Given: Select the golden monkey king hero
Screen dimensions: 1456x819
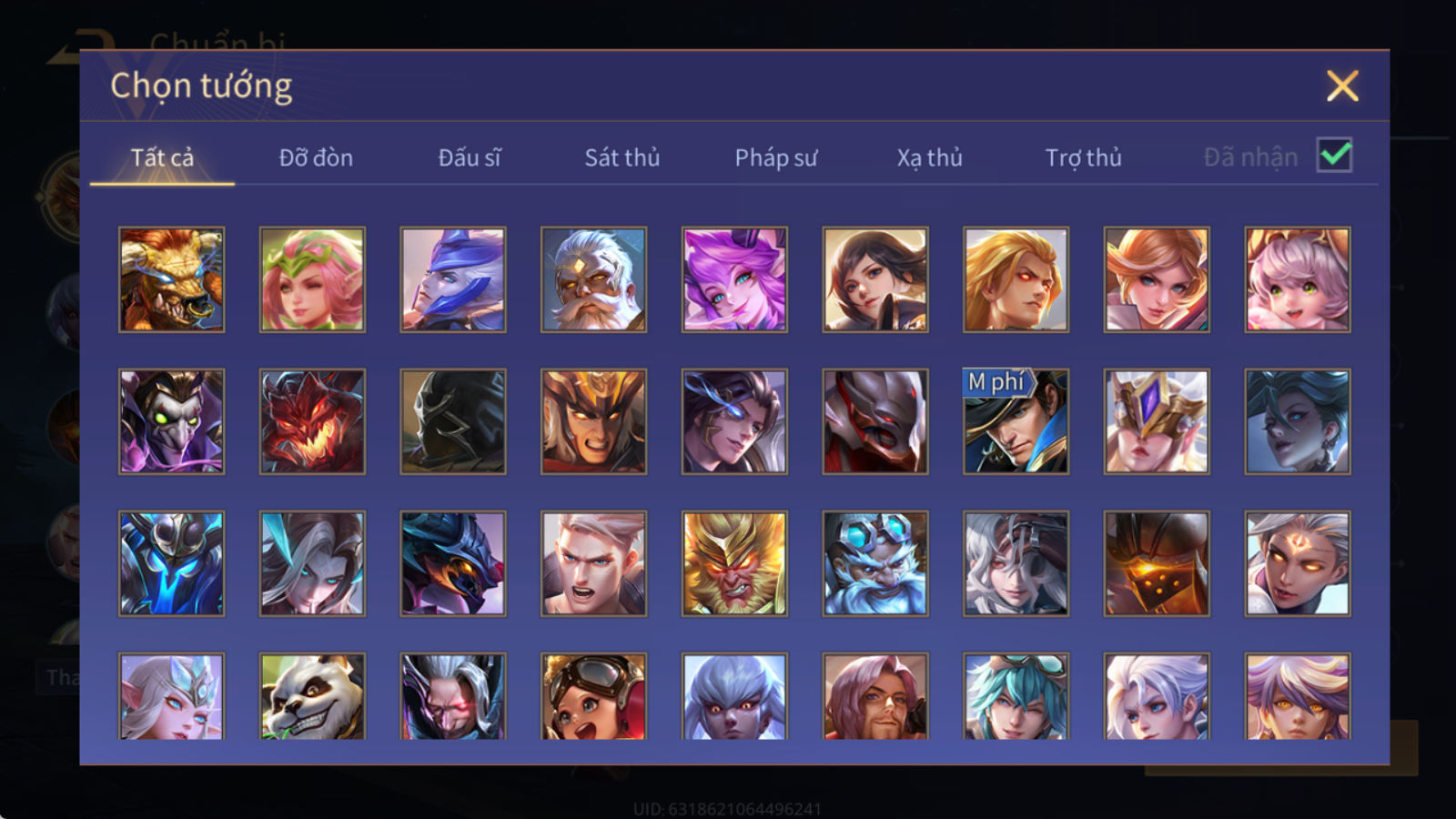Looking at the screenshot, I should pos(734,563).
